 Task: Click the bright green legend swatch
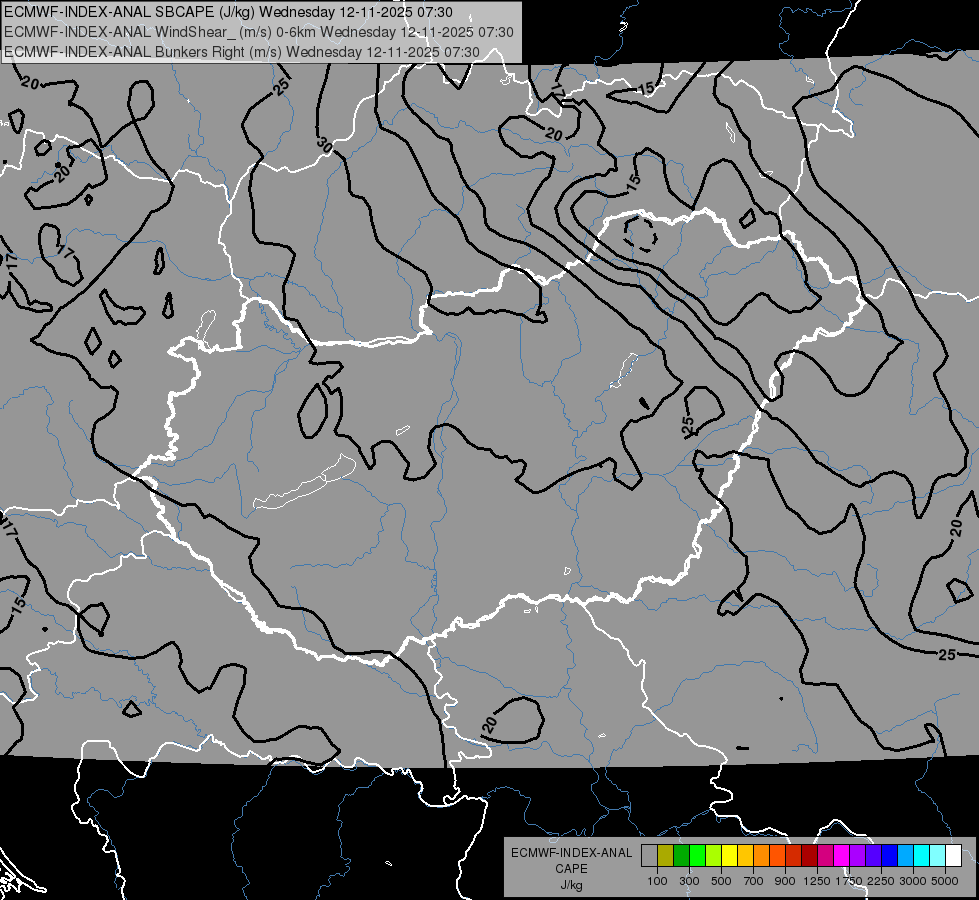(697, 855)
